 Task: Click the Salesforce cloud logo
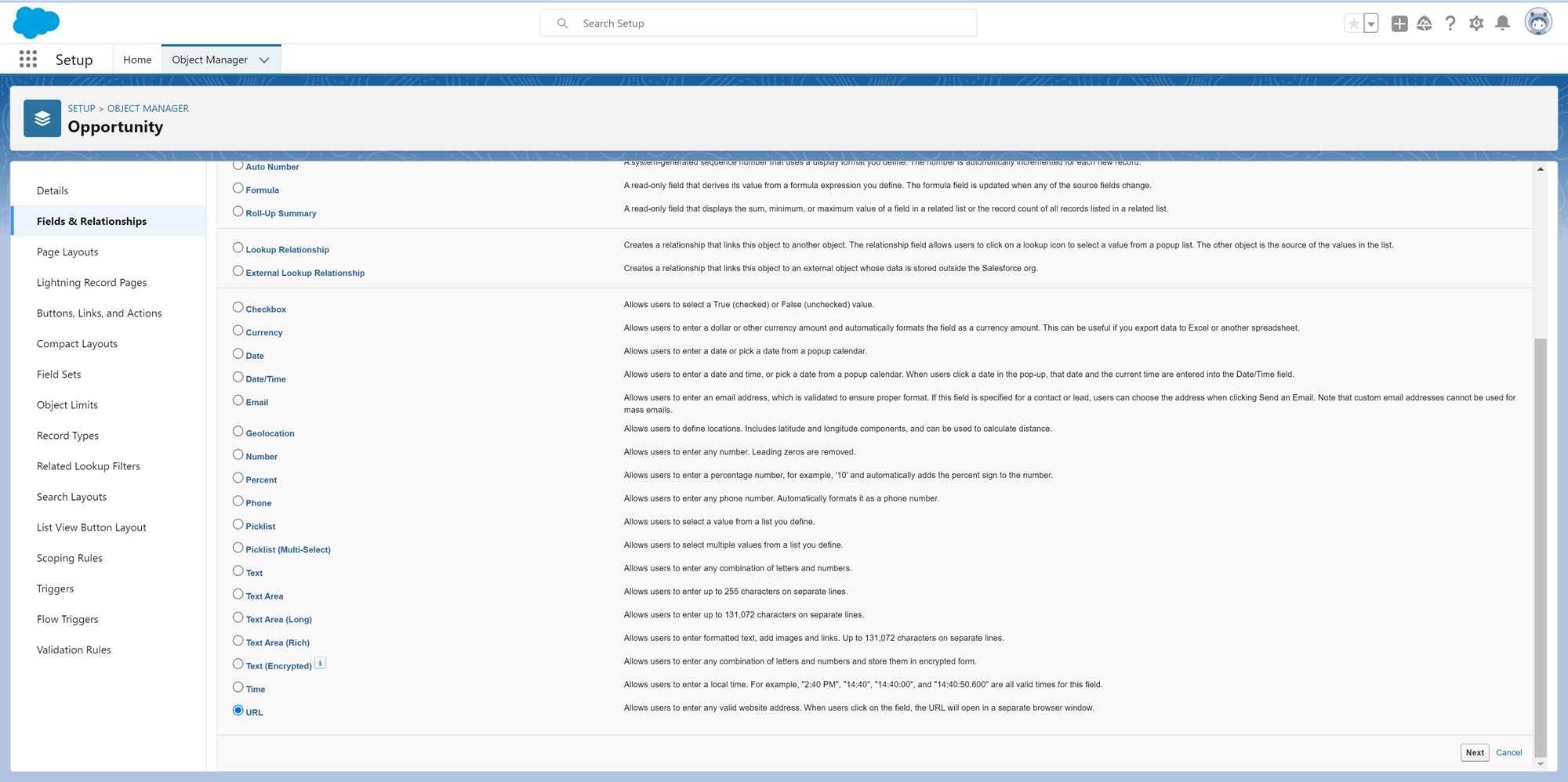[36, 23]
